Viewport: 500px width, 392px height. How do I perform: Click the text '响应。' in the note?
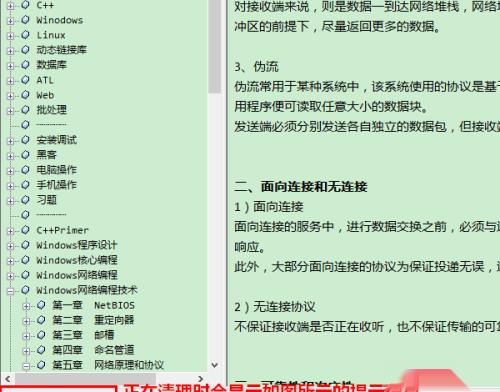click(x=250, y=247)
